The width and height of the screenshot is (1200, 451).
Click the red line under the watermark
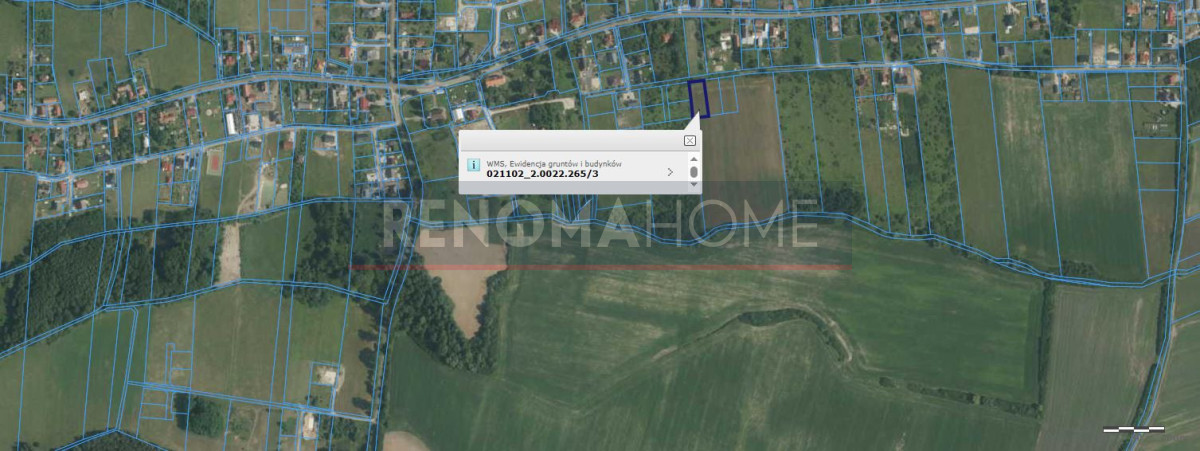click(600, 268)
